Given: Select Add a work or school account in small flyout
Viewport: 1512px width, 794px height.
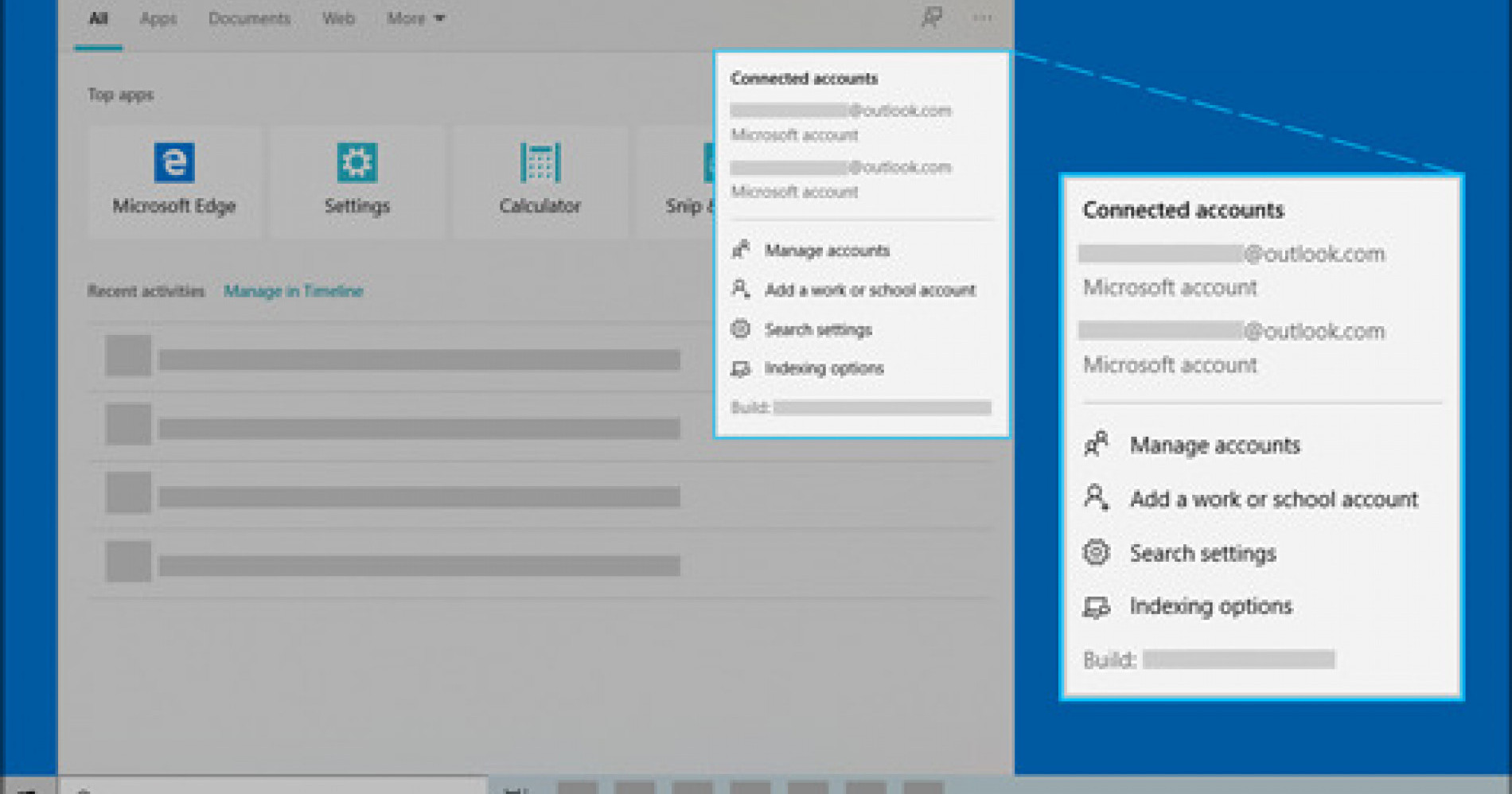Looking at the screenshot, I should coord(853,290).
